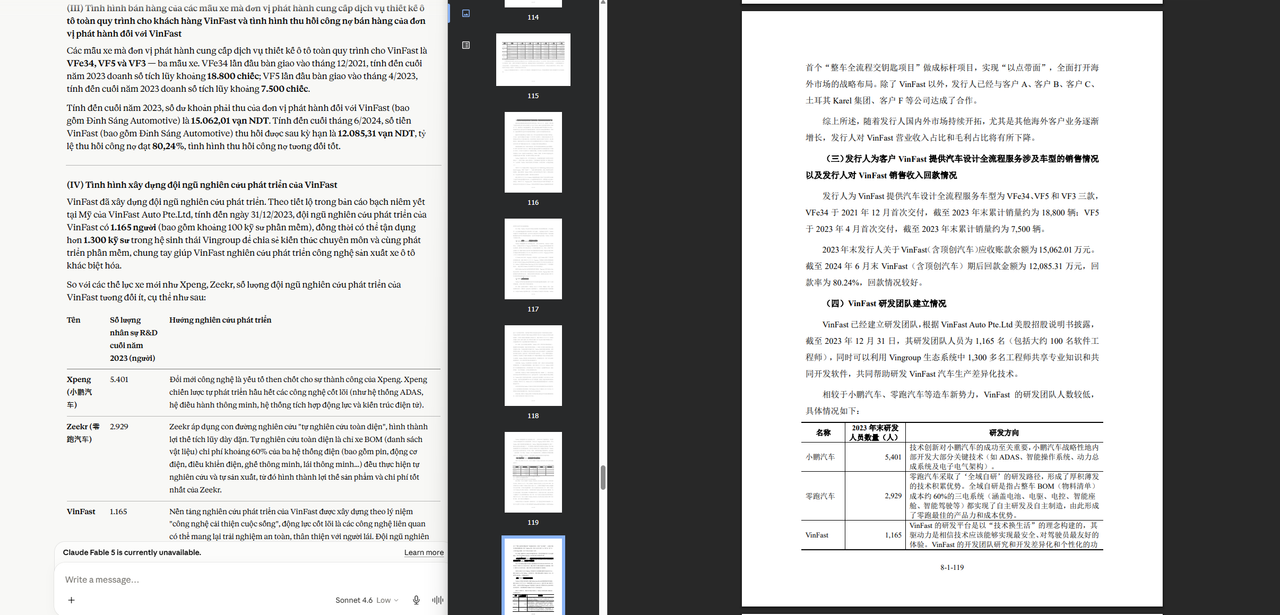Screen dimensions: 1280x615
Task: Click the value 5.401 in chat table
Action: click(119, 379)
